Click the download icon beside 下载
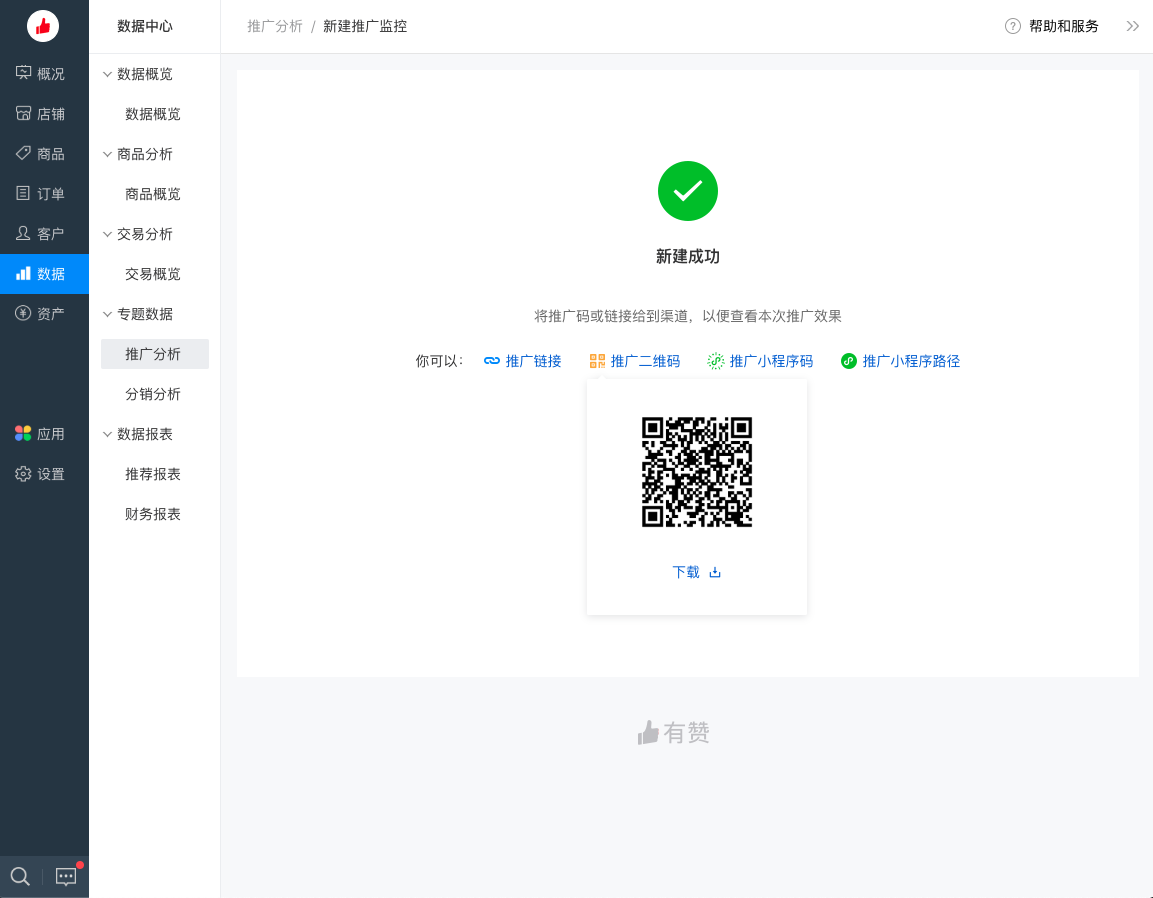The height and width of the screenshot is (898, 1153). tap(715, 572)
